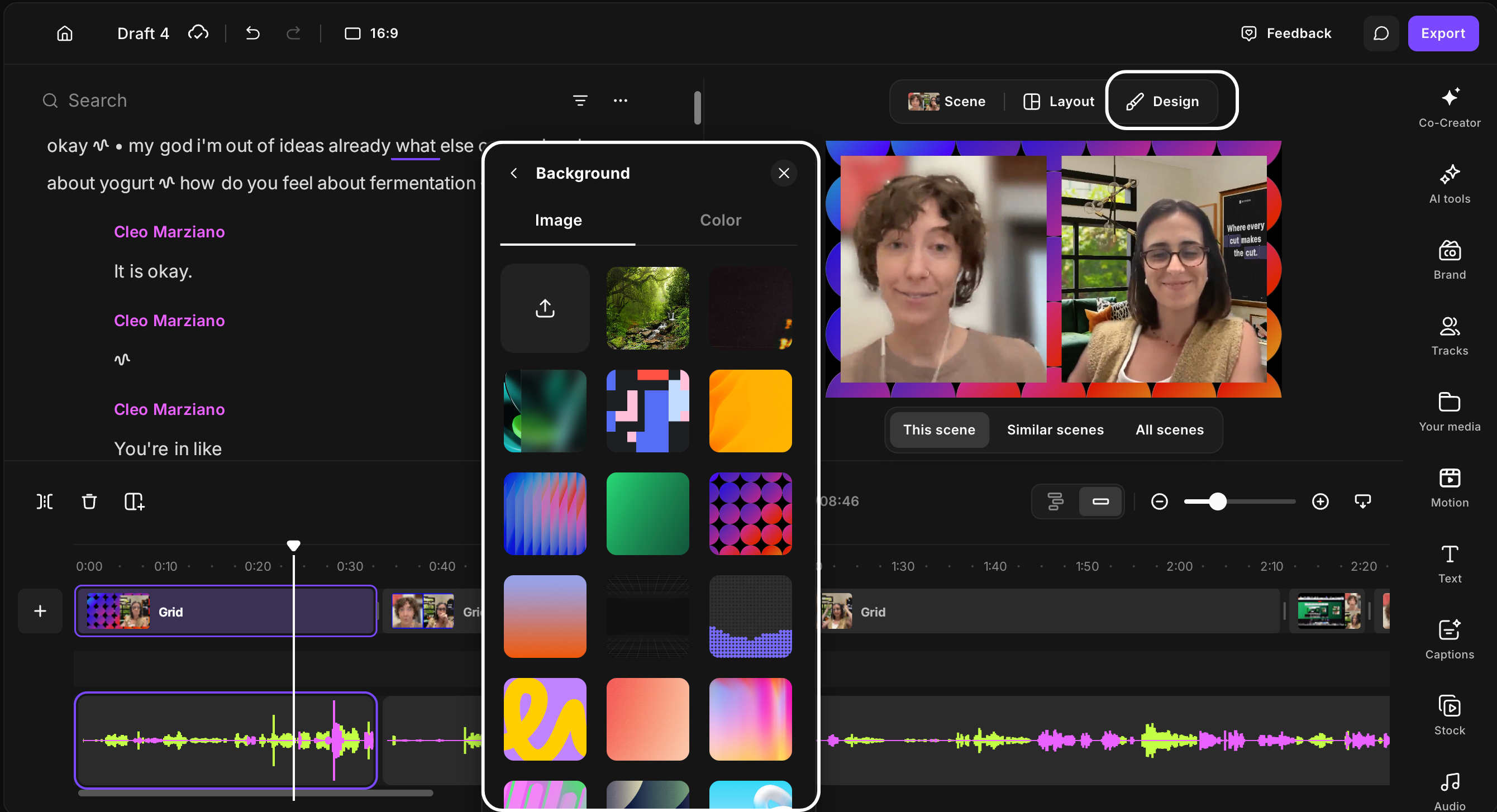Image resolution: width=1497 pixels, height=812 pixels.
Task: Open the Captions panel
Action: (1449, 639)
